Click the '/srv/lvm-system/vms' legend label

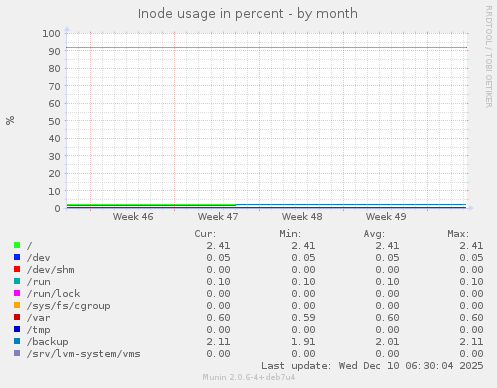(x=84, y=354)
